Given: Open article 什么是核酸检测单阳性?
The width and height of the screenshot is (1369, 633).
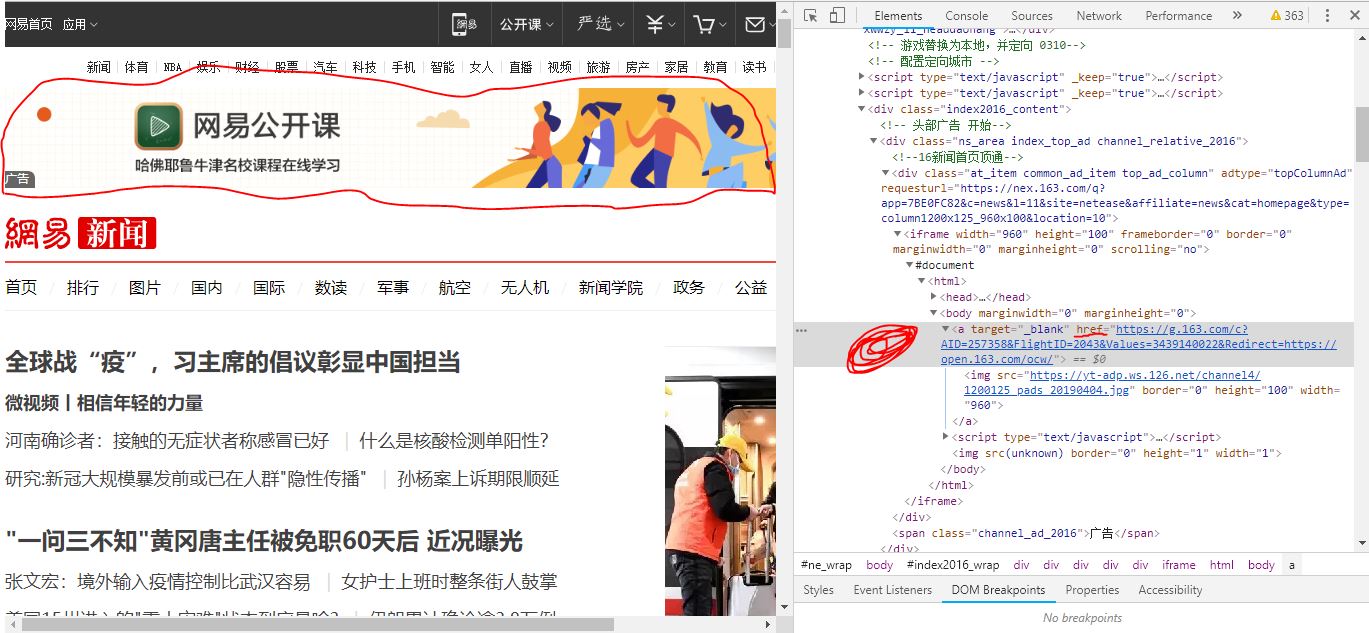Looking at the screenshot, I should point(454,440).
